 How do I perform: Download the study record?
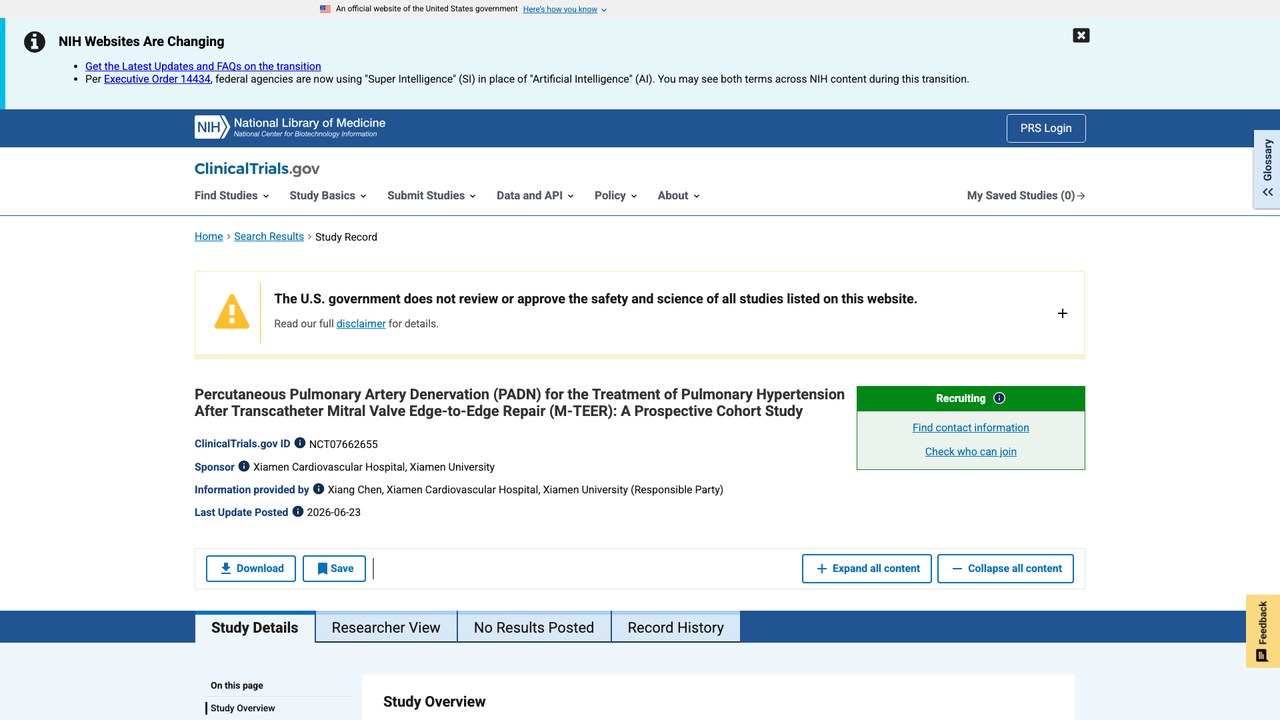point(251,568)
